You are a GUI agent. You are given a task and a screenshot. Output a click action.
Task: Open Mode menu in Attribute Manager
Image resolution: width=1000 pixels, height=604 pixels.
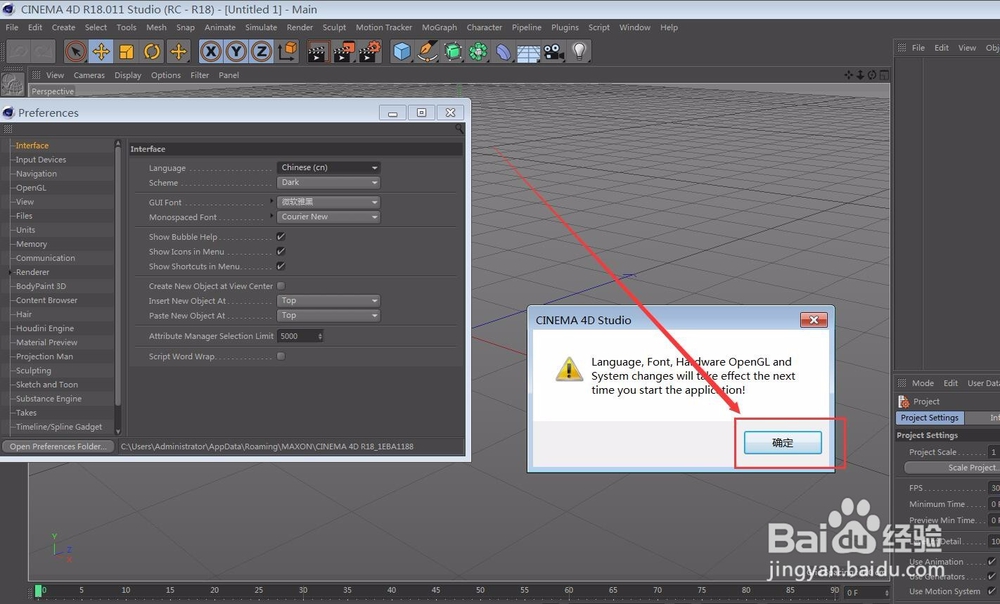point(922,383)
